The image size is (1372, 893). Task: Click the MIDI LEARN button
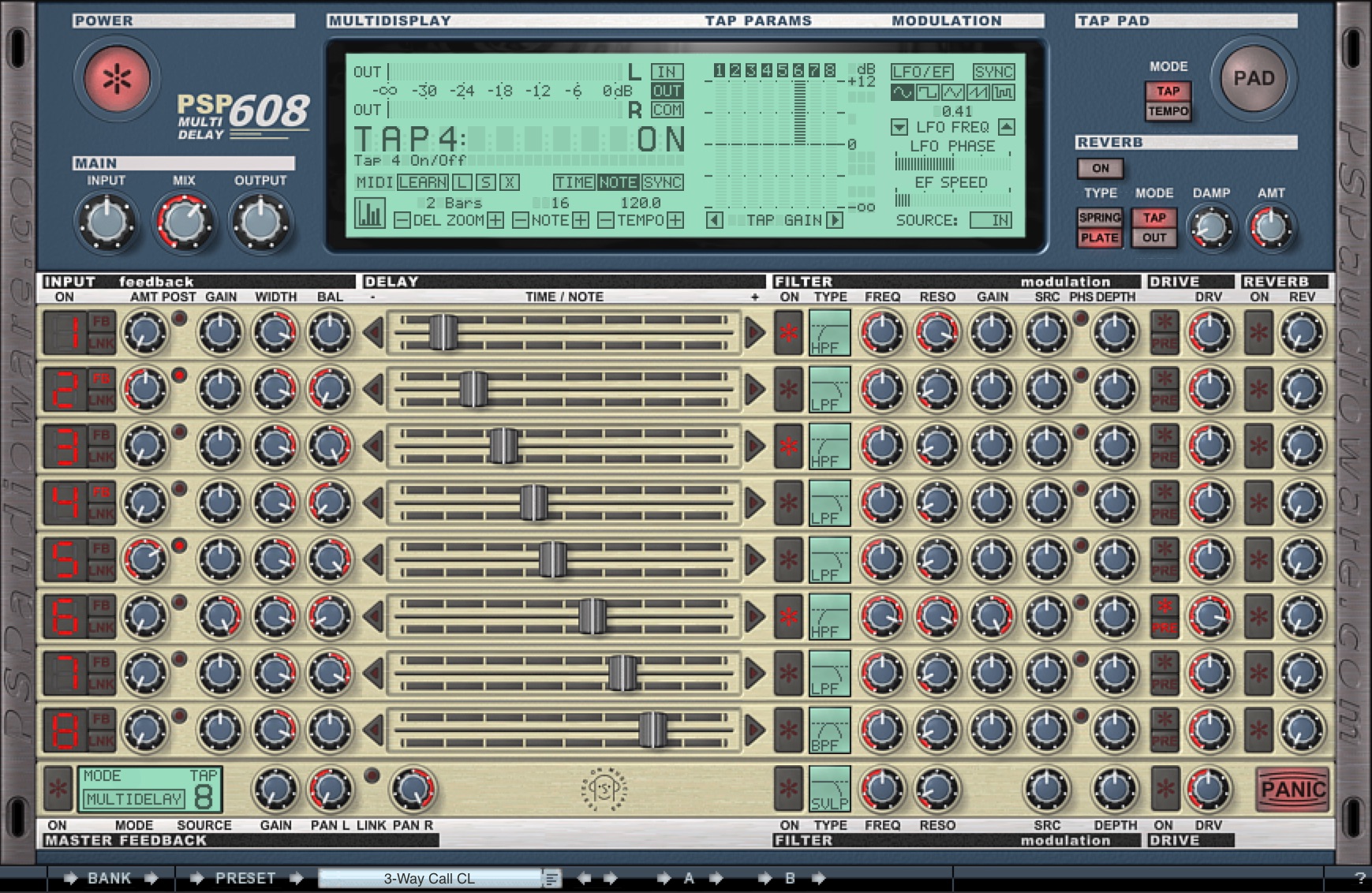(x=423, y=182)
